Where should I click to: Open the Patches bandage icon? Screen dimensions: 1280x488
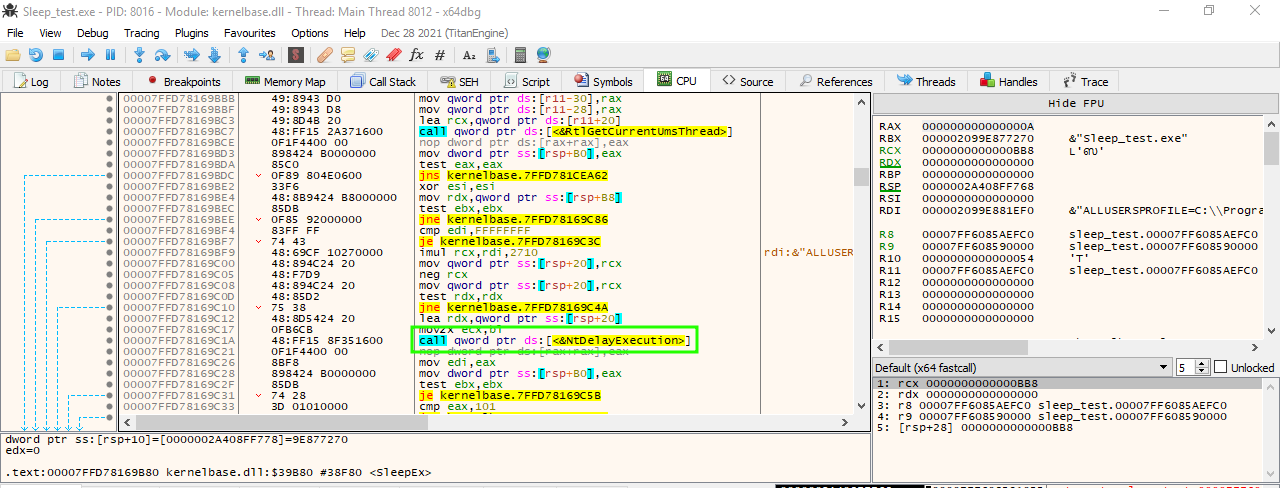325,54
